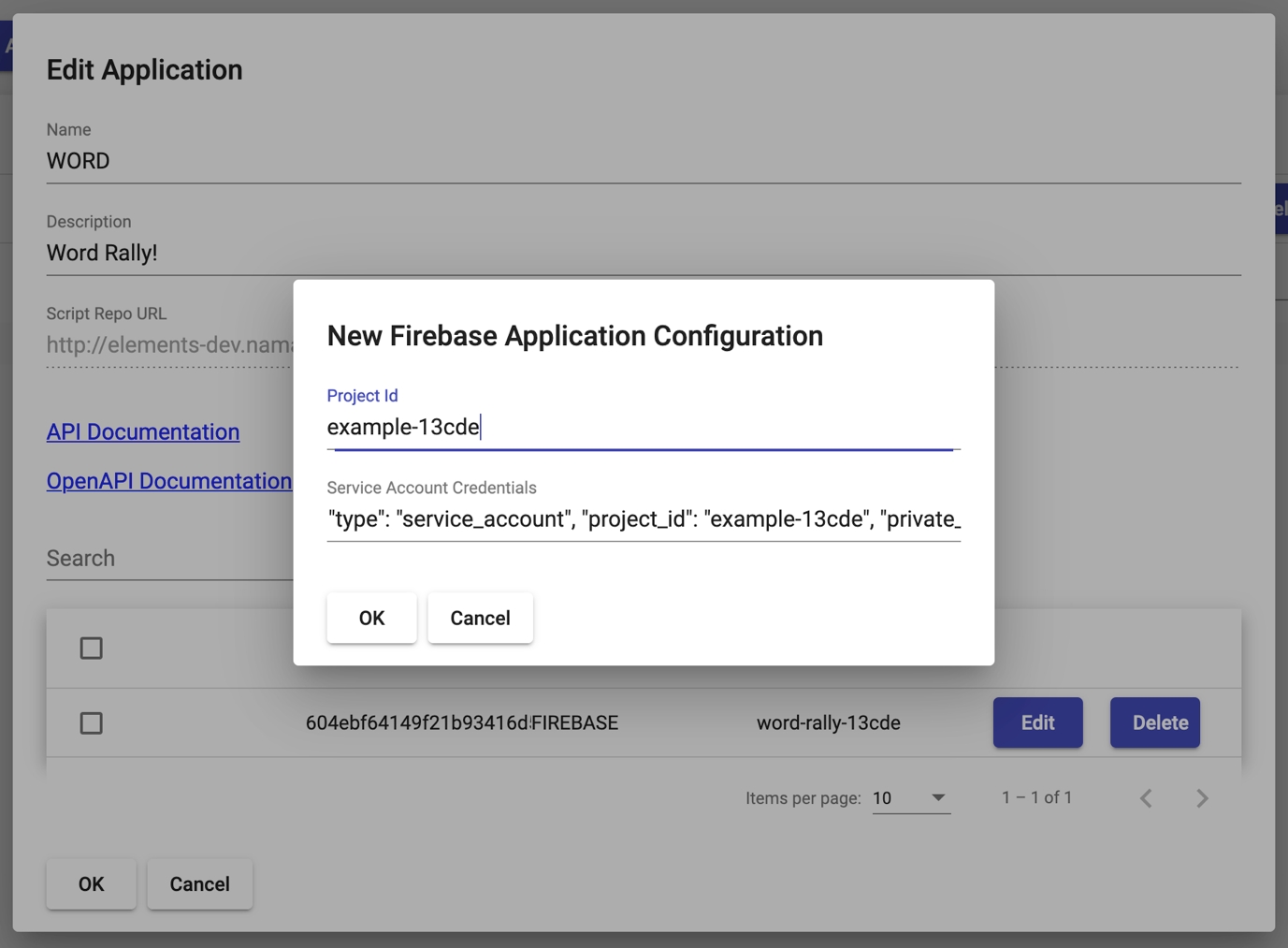Click the application Name field
The height and width of the screenshot is (948, 1288).
[643, 161]
